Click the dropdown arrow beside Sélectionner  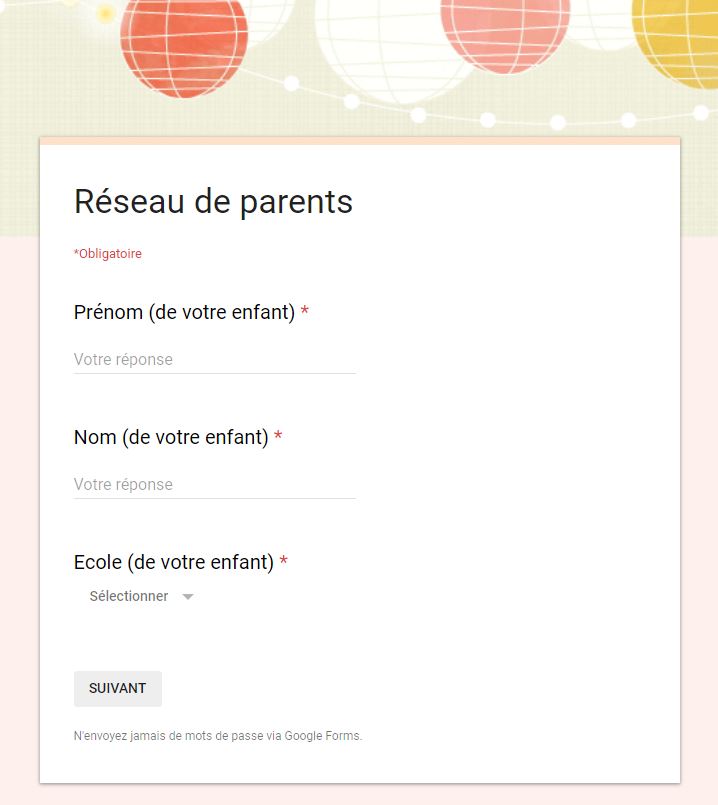pyautogui.click(x=188, y=597)
